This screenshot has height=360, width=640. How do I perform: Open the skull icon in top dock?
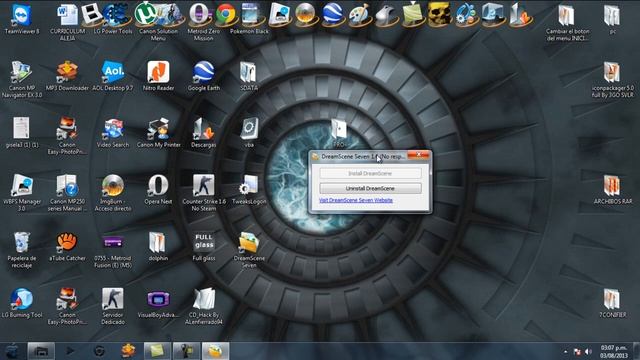(439, 15)
